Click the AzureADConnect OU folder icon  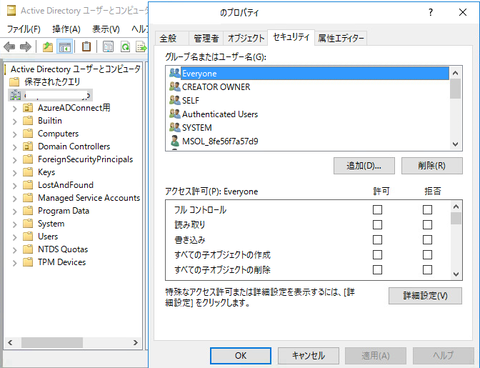28,108
